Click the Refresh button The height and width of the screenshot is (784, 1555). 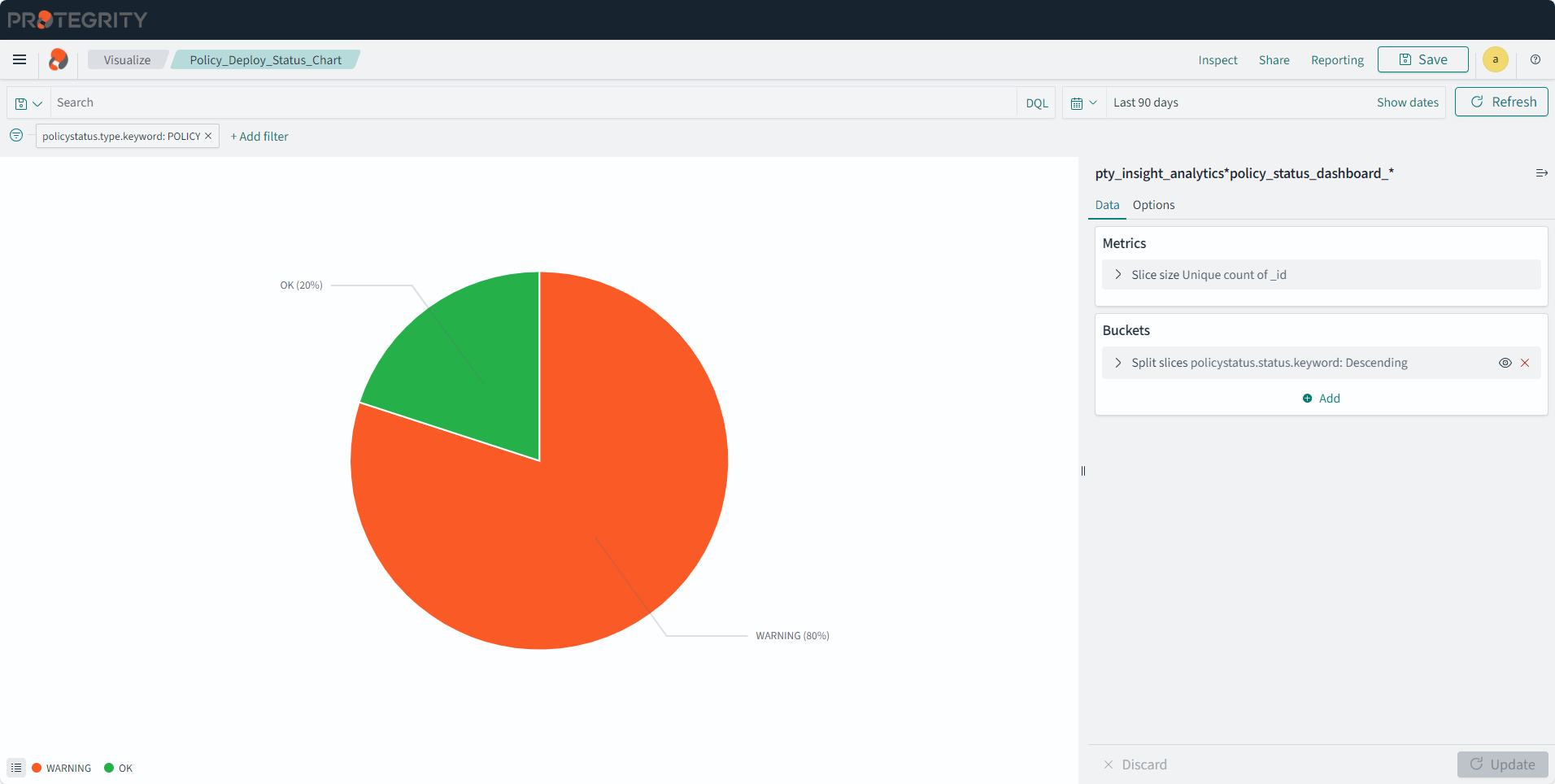(1501, 102)
